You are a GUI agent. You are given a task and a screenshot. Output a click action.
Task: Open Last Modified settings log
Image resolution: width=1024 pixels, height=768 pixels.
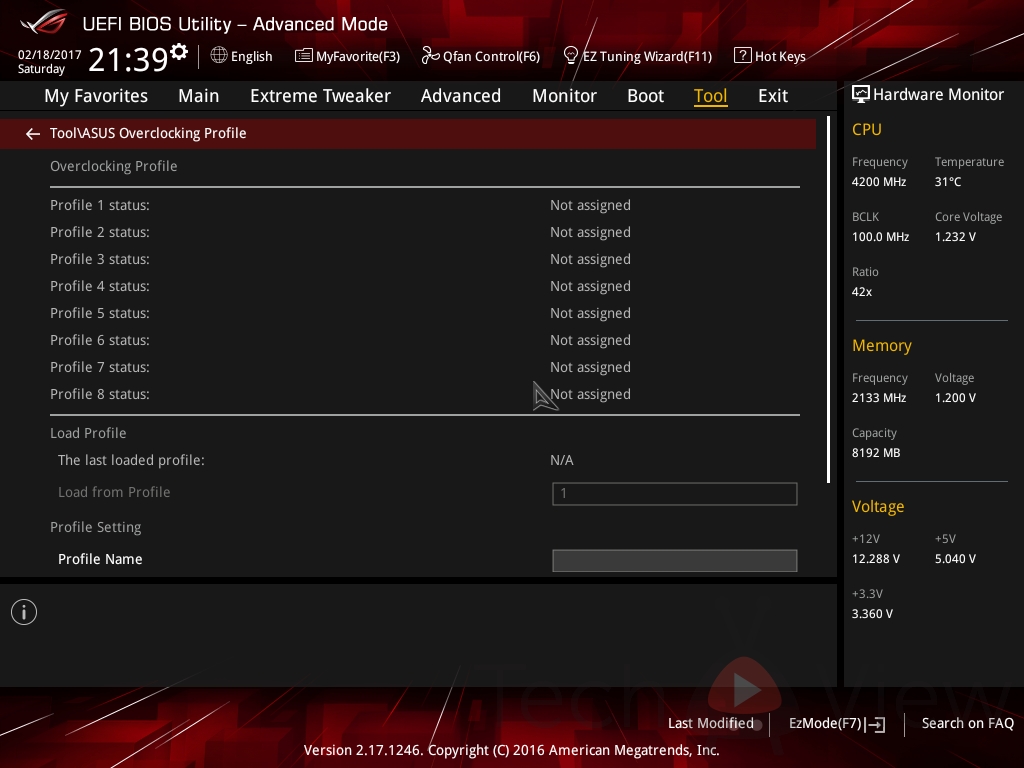[x=711, y=724]
